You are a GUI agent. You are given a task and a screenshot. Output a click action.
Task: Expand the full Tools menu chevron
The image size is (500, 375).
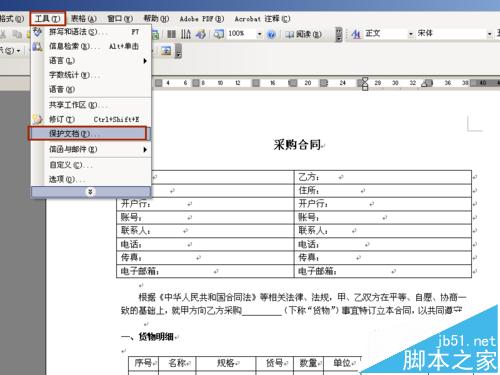point(90,192)
